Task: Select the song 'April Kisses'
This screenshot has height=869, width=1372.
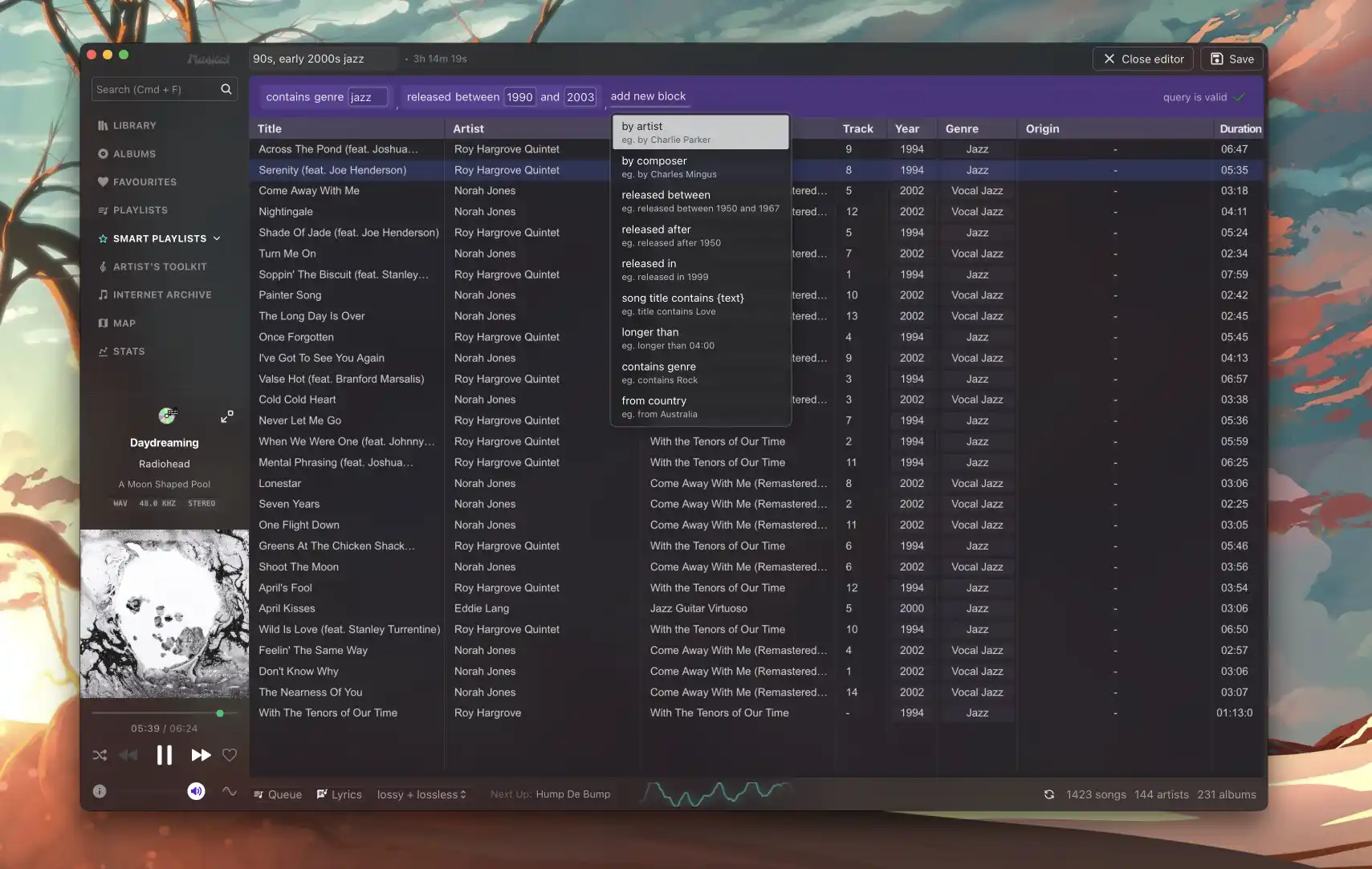Action: pos(287,608)
